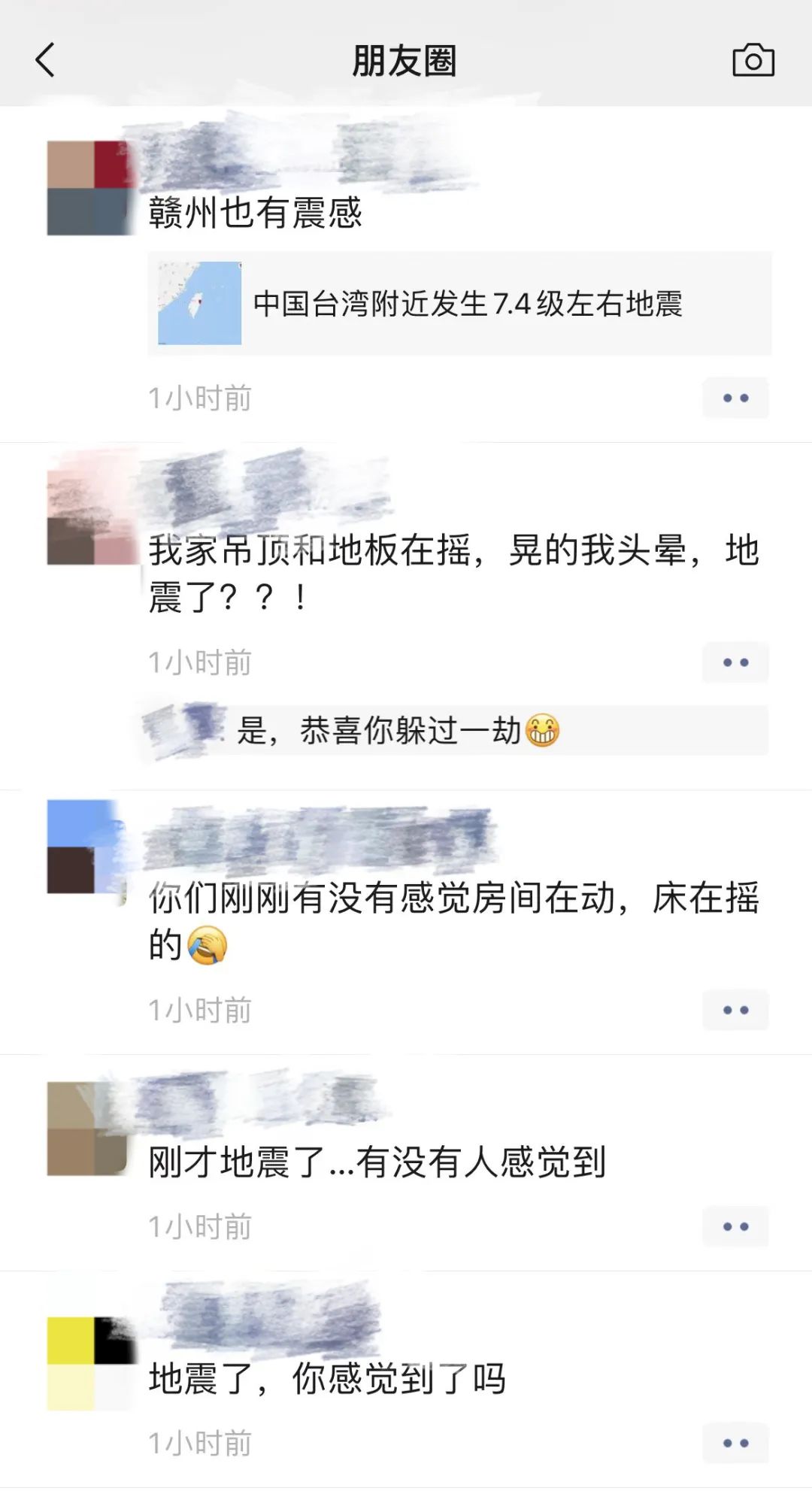The width and height of the screenshot is (812, 1506).
Task: Open the camera icon to post
Action: click(753, 60)
